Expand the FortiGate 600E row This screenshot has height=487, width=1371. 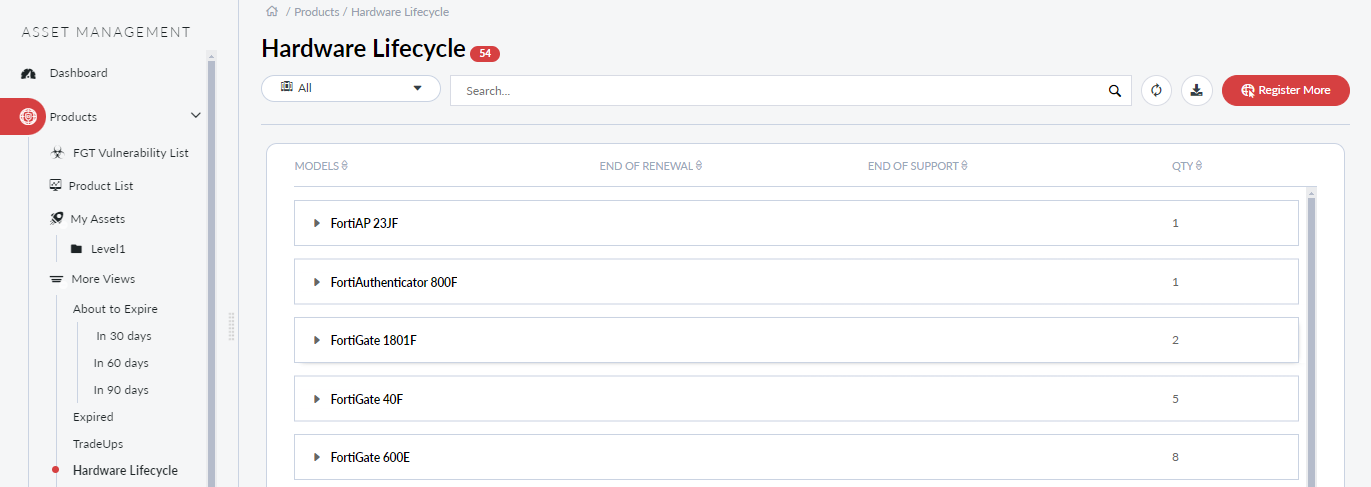coord(317,457)
